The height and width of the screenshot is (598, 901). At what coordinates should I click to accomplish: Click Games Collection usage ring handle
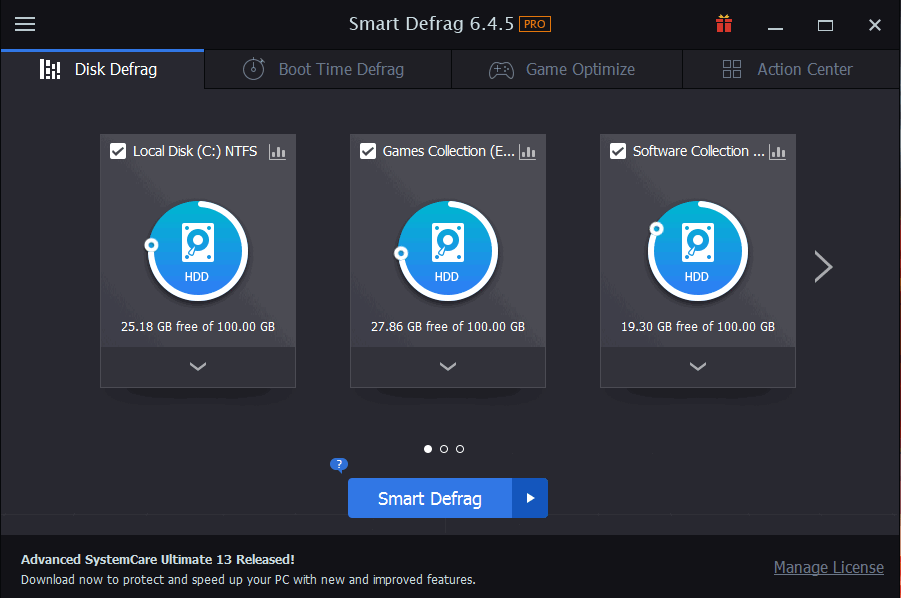point(401,253)
